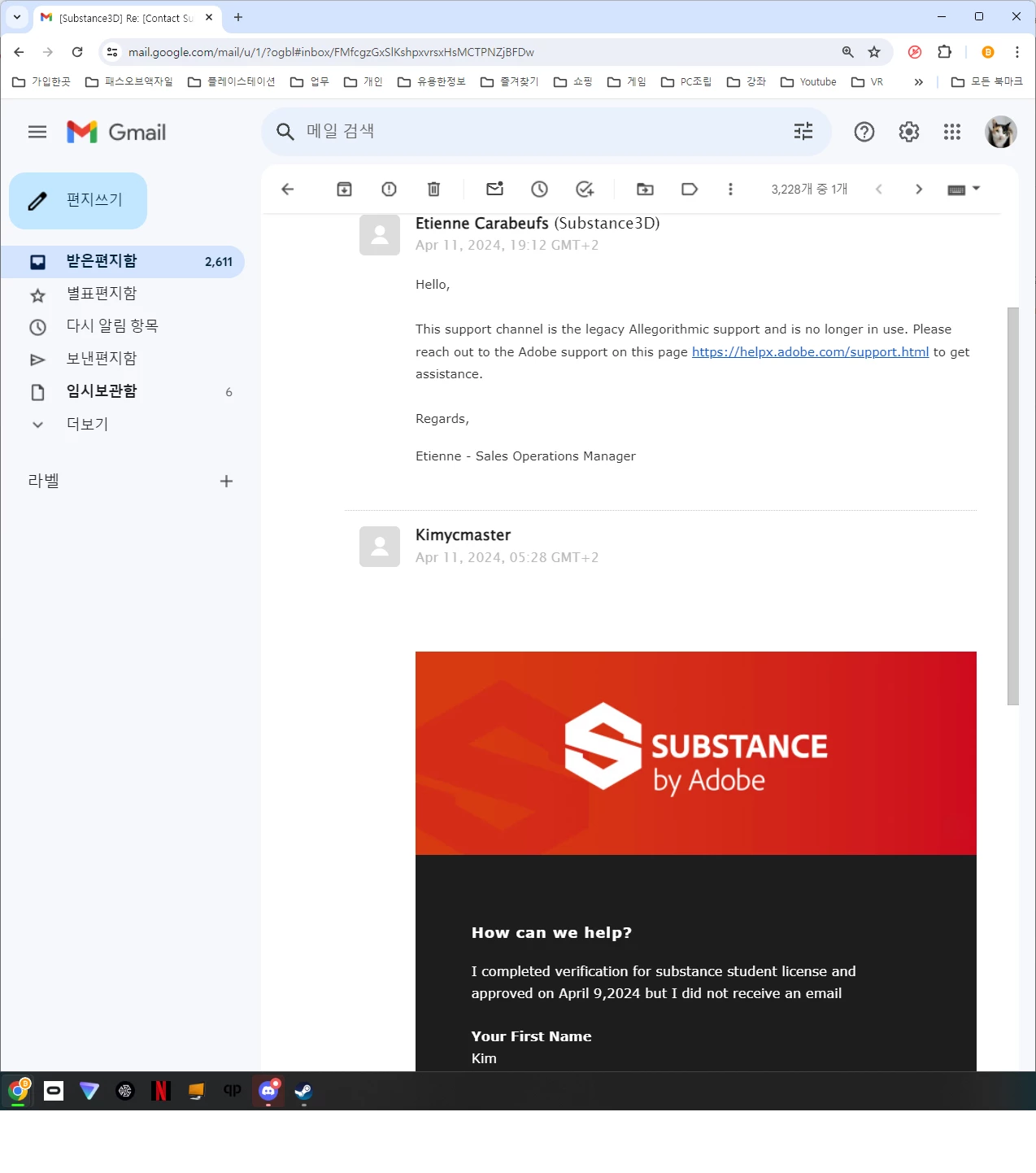The width and height of the screenshot is (1036, 1173).
Task: Open Google apps grid
Action: tap(952, 132)
